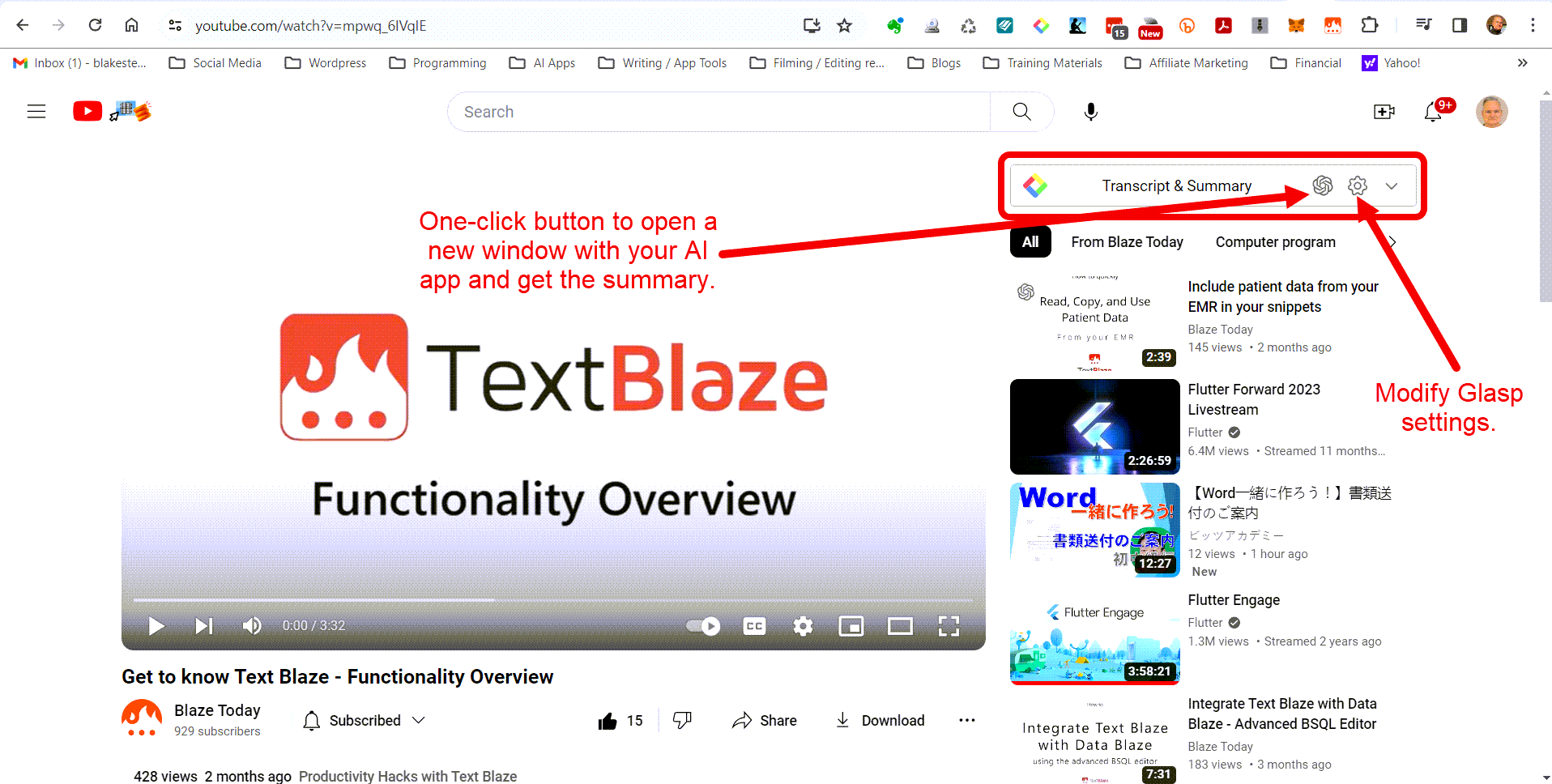The image size is (1552, 784).
Task: Expand more filter chips with the chevron
Action: tap(1392, 241)
